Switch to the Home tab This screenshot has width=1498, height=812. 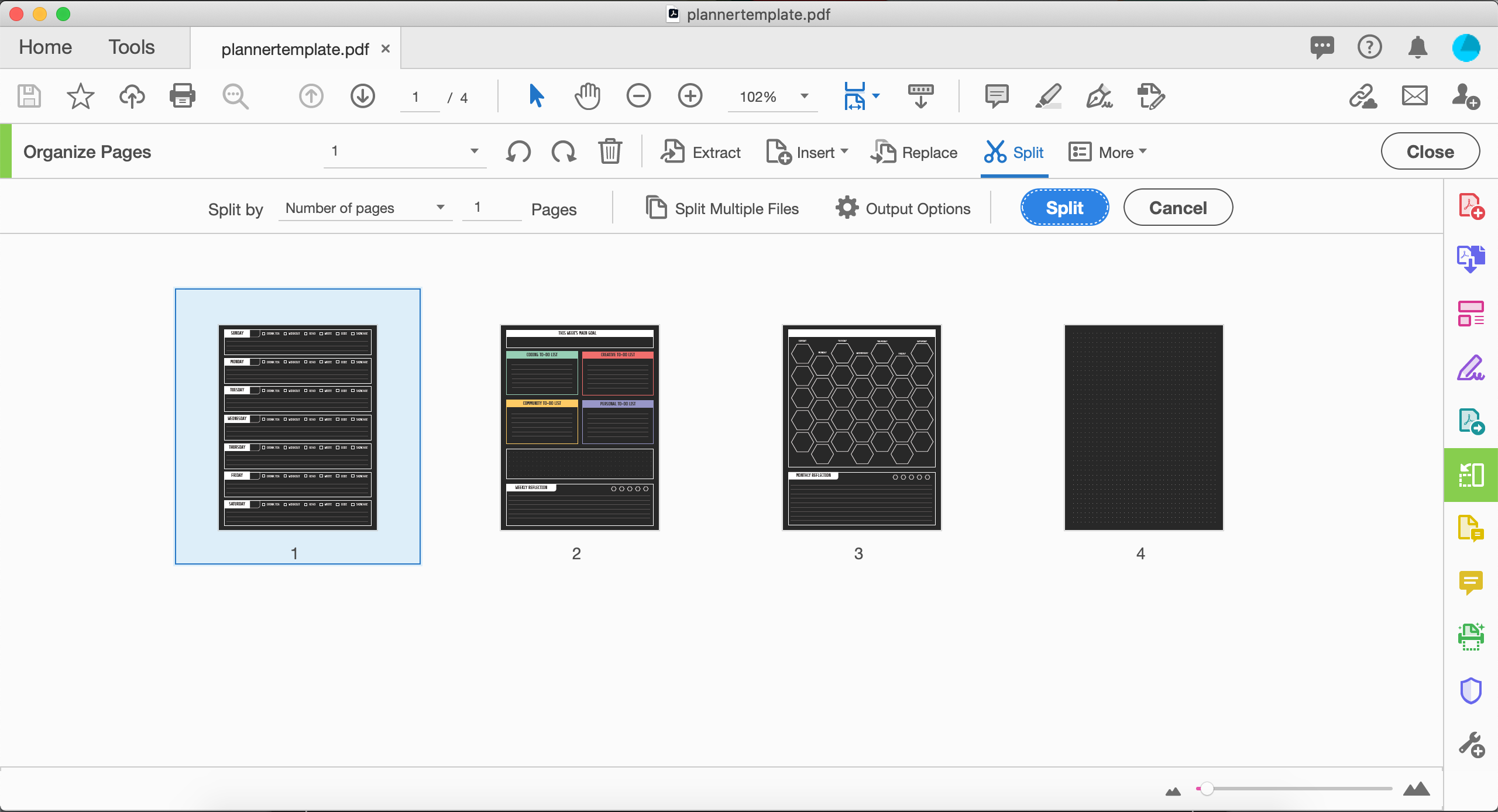click(45, 47)
